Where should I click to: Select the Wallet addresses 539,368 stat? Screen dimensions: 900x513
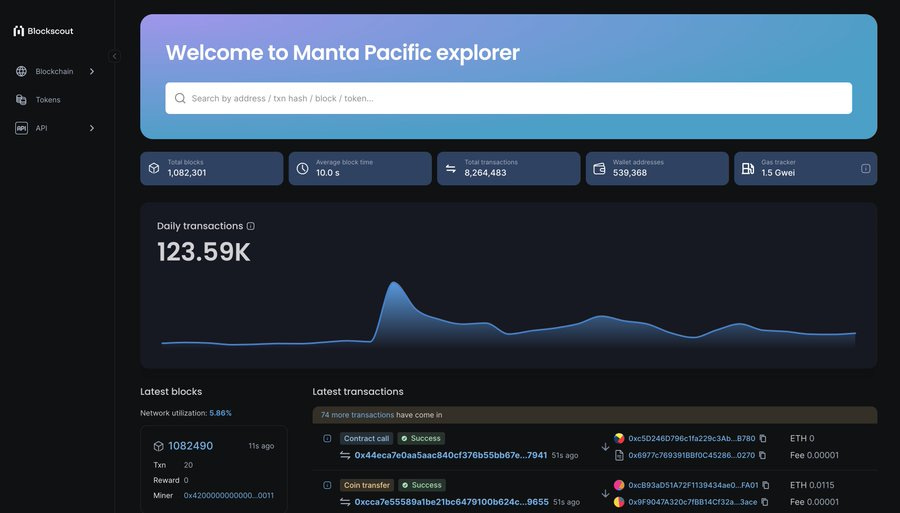coord(657,168)
